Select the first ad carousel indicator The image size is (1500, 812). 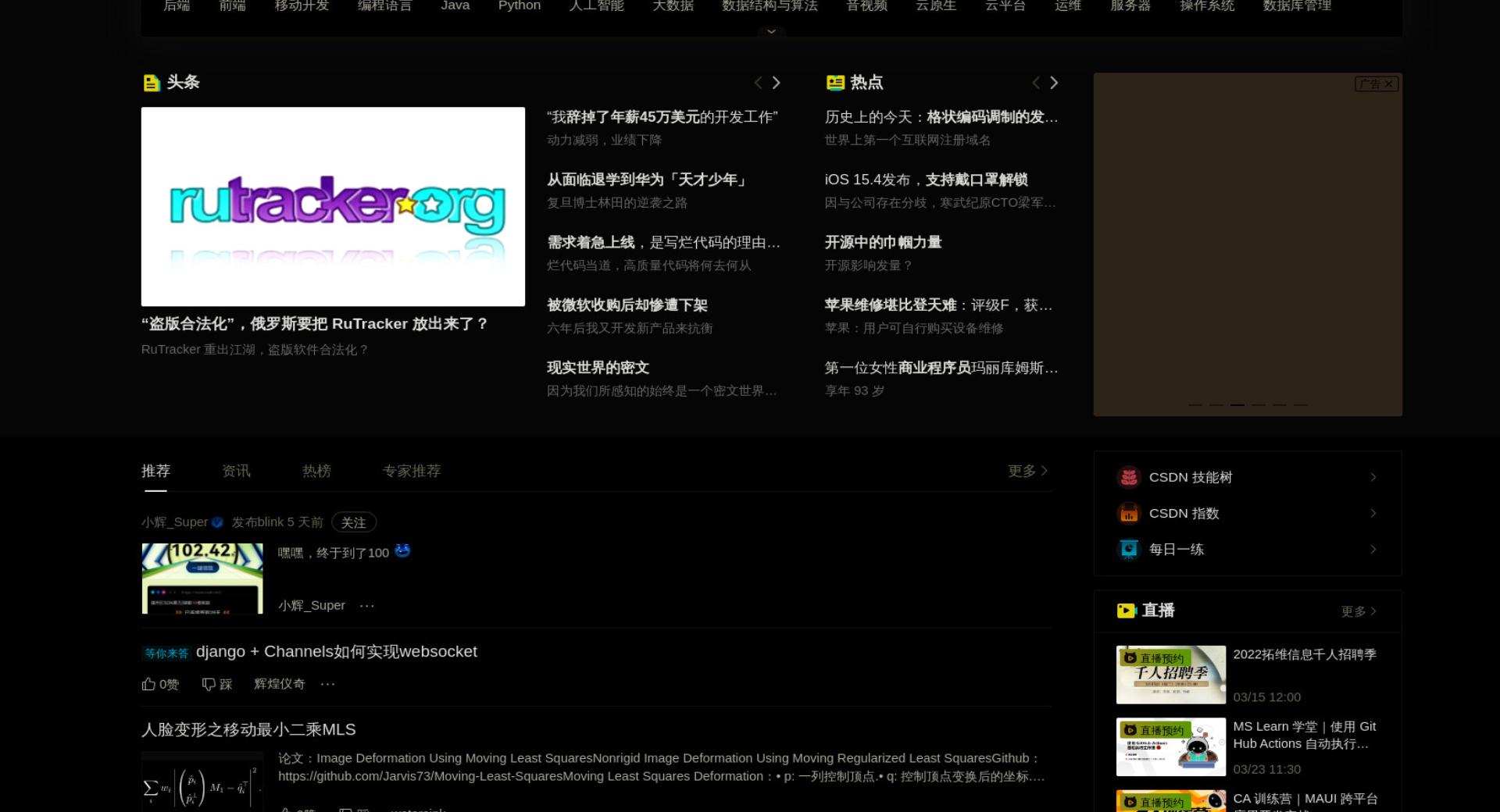tap(1195, 404)
